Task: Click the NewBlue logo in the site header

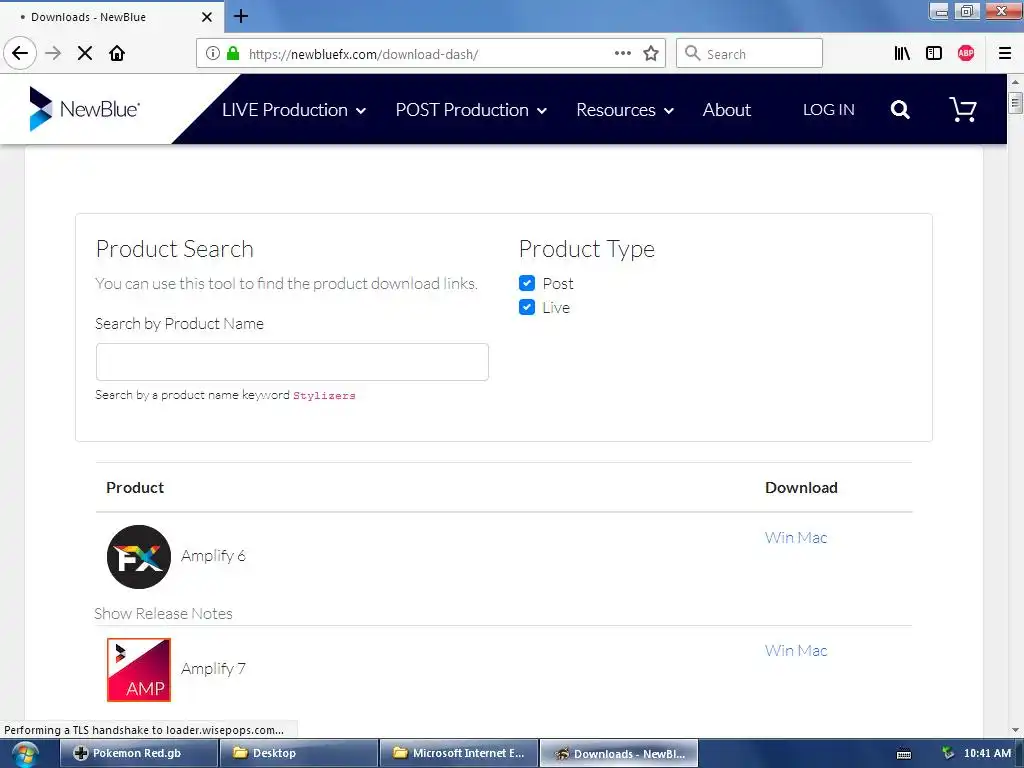Action: pos(84,108)
